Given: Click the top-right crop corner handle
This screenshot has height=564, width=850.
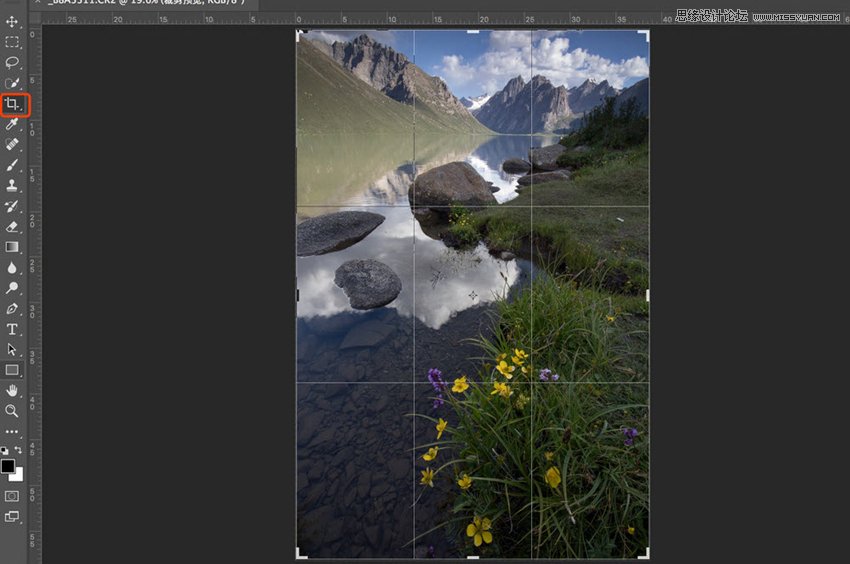Looking at the screenshot, I should tap(645, 34).
